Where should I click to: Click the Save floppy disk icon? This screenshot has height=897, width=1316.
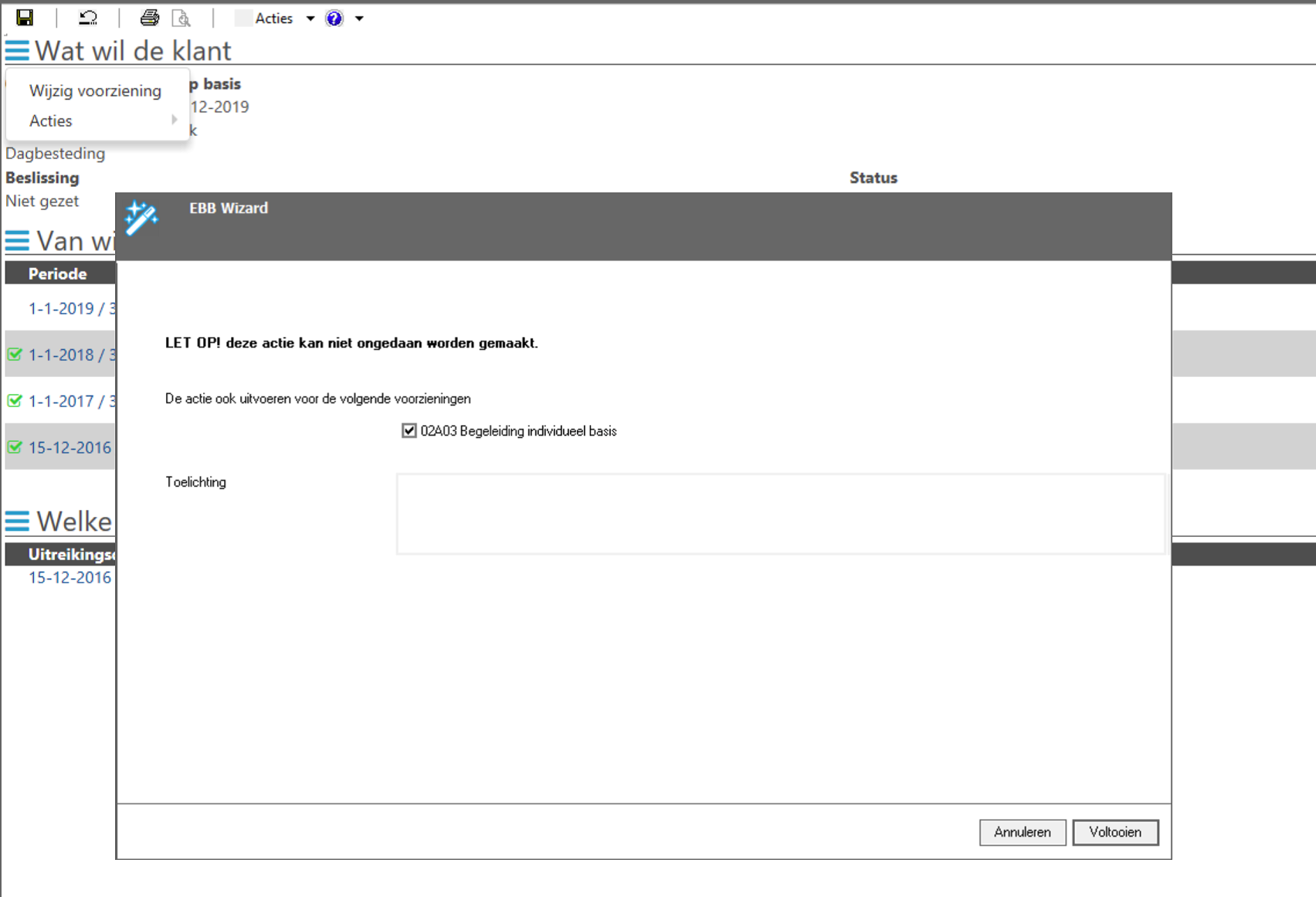[25, 18]
